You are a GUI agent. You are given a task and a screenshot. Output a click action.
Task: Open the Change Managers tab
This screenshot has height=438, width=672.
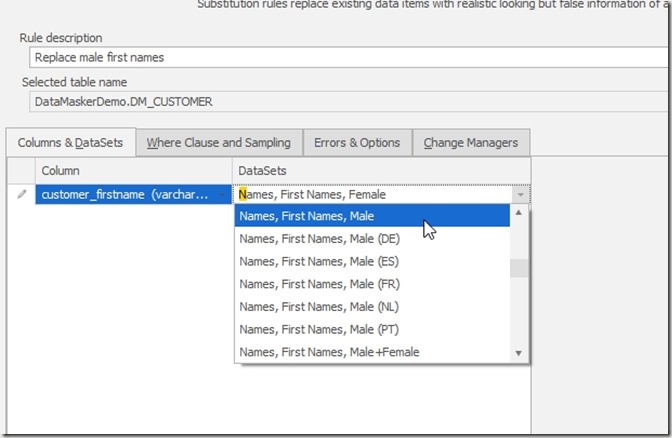point(471,142)
